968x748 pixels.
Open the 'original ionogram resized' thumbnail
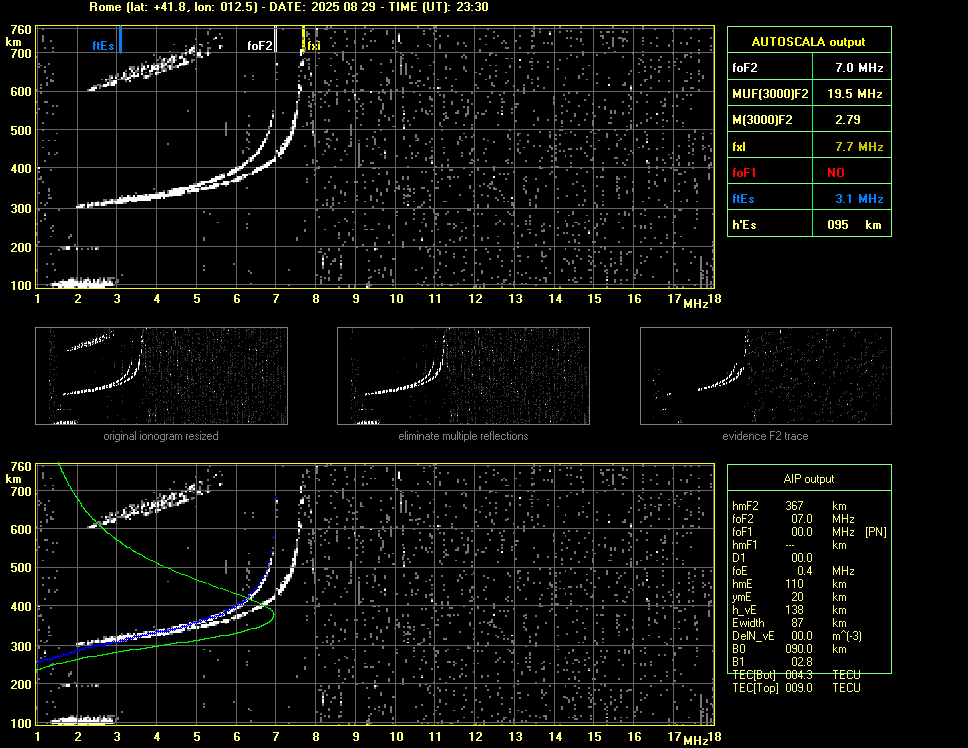point(161,376)
